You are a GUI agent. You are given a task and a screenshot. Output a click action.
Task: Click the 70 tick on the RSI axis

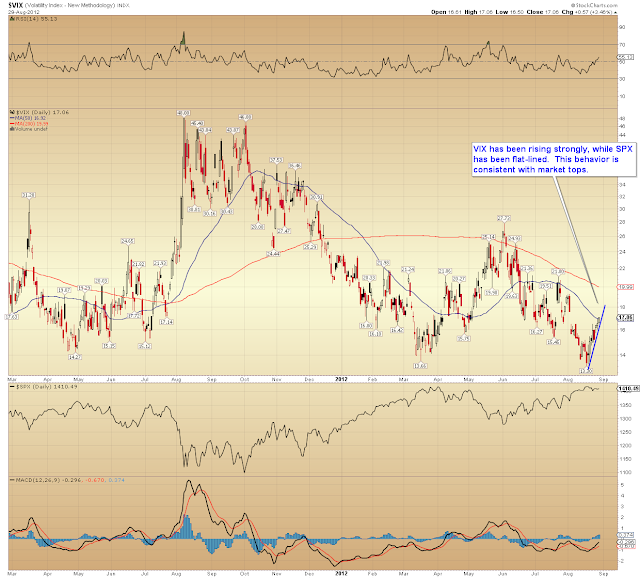click(x=622, y=44)
